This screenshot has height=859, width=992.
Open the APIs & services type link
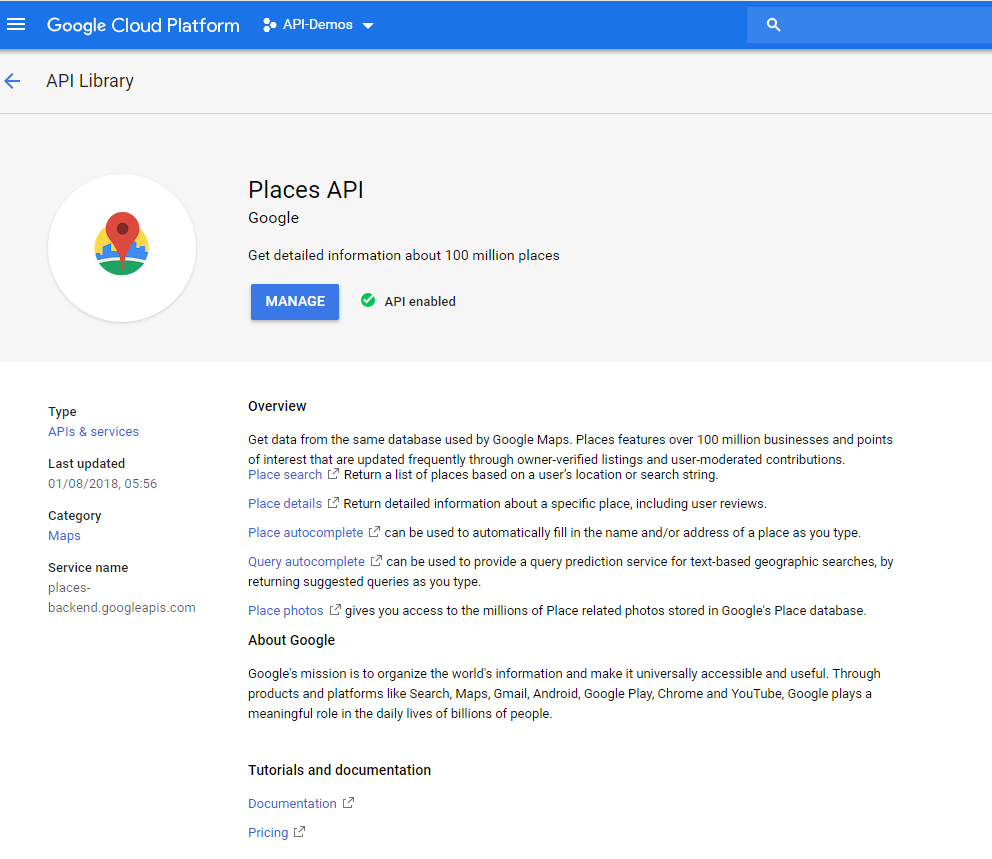[x=93, y=432]
